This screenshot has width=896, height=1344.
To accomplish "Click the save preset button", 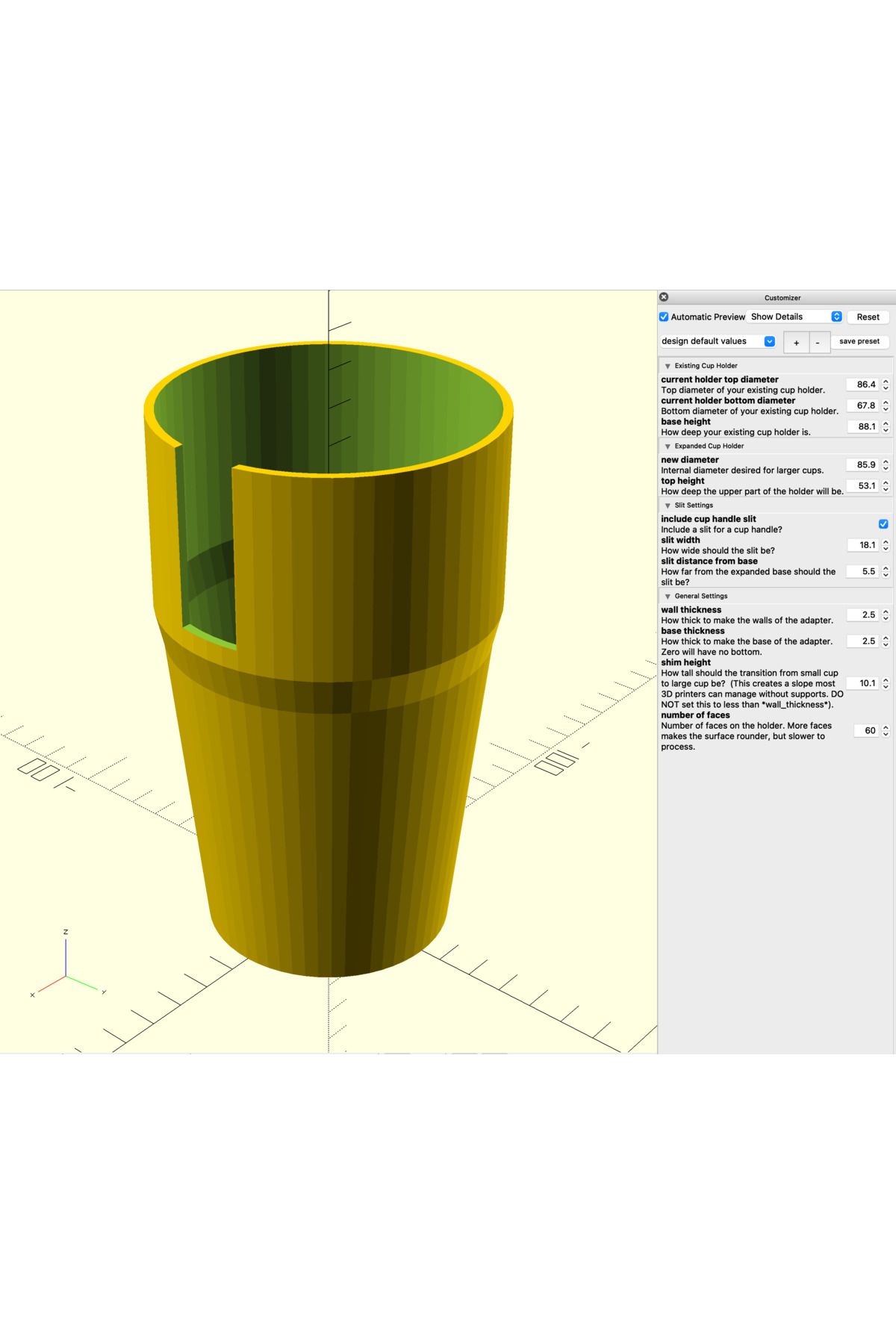I will [x=859, y=341].
